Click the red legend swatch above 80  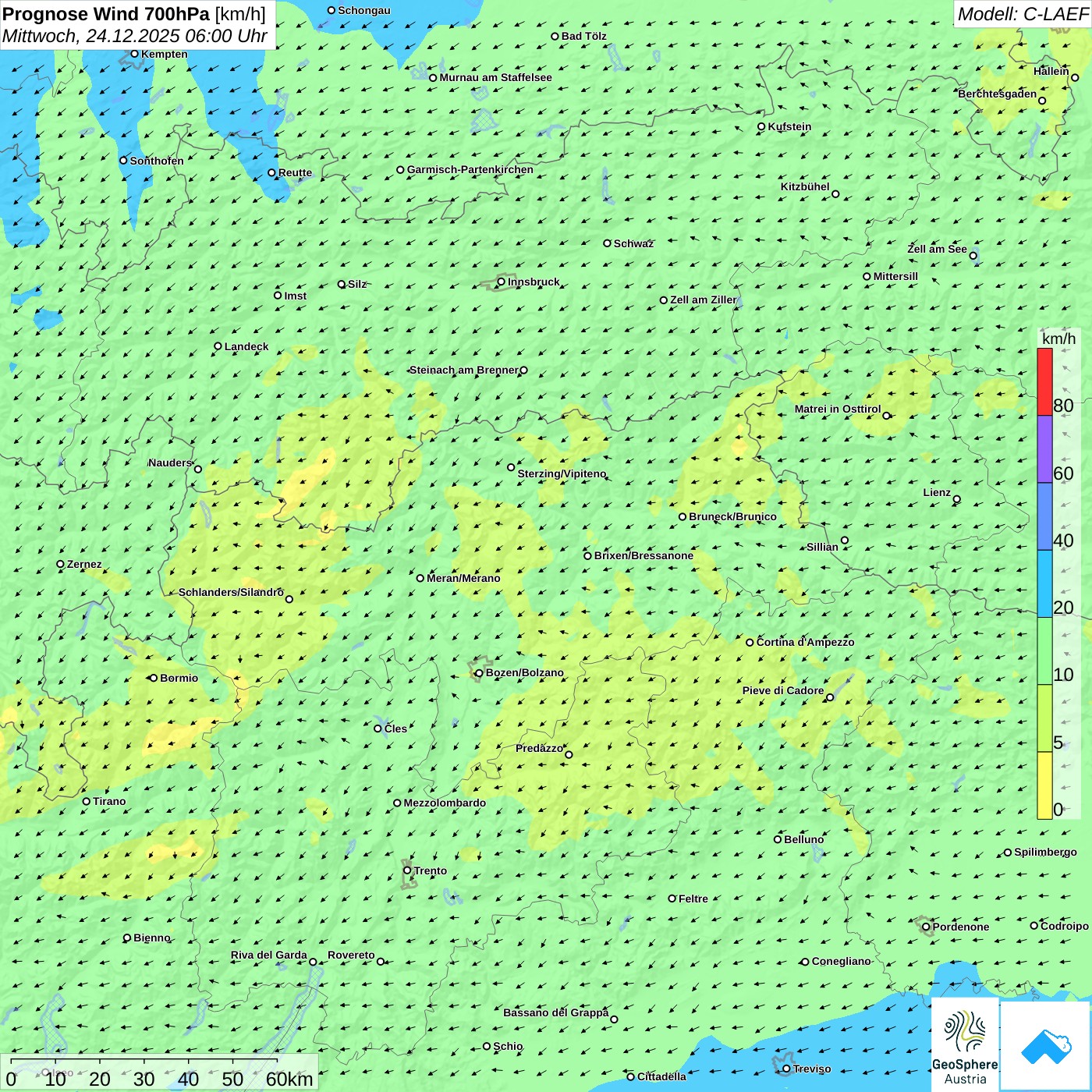click(1044, 381)
